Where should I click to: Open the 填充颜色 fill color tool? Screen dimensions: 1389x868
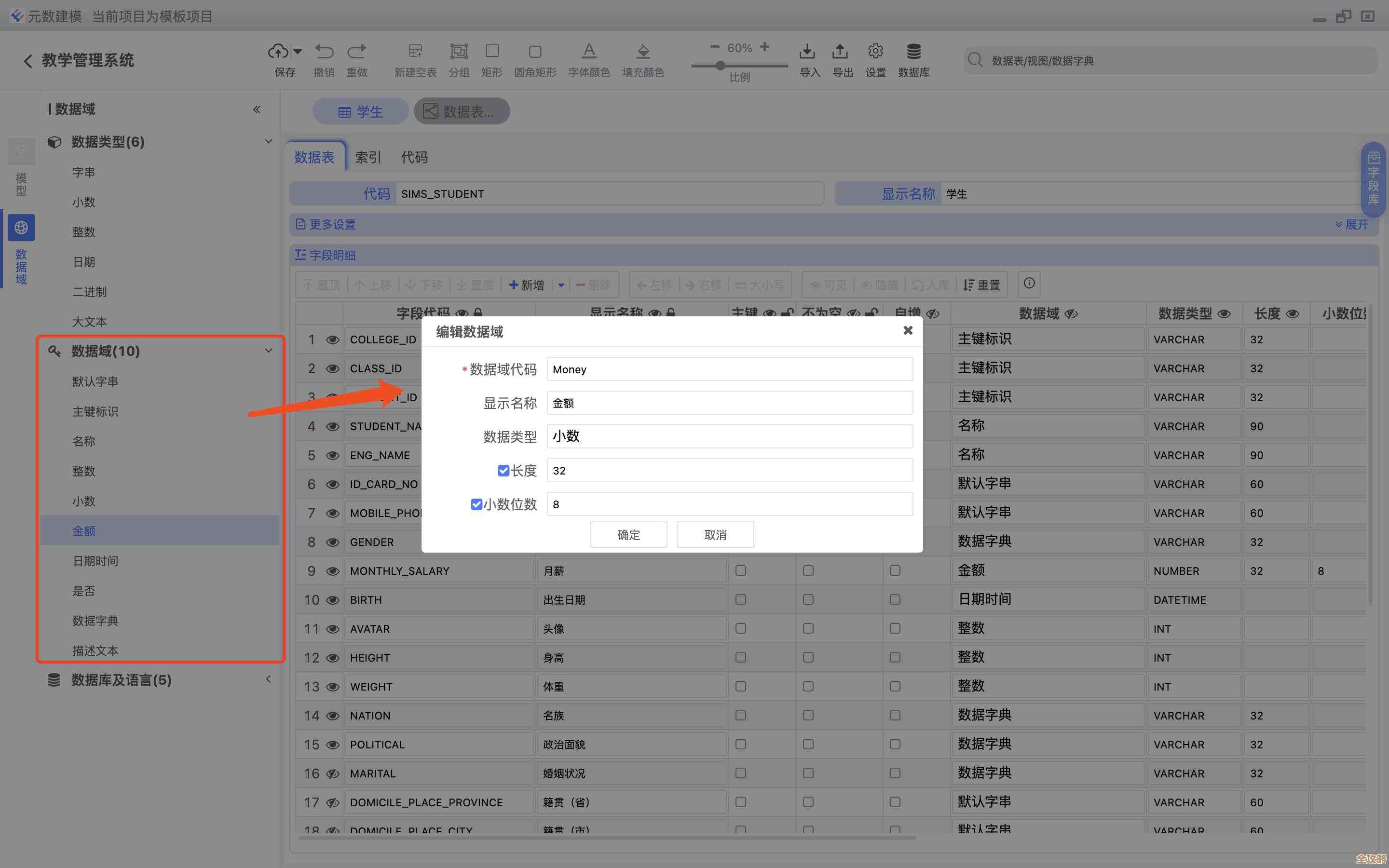click(x=643, y=52)
